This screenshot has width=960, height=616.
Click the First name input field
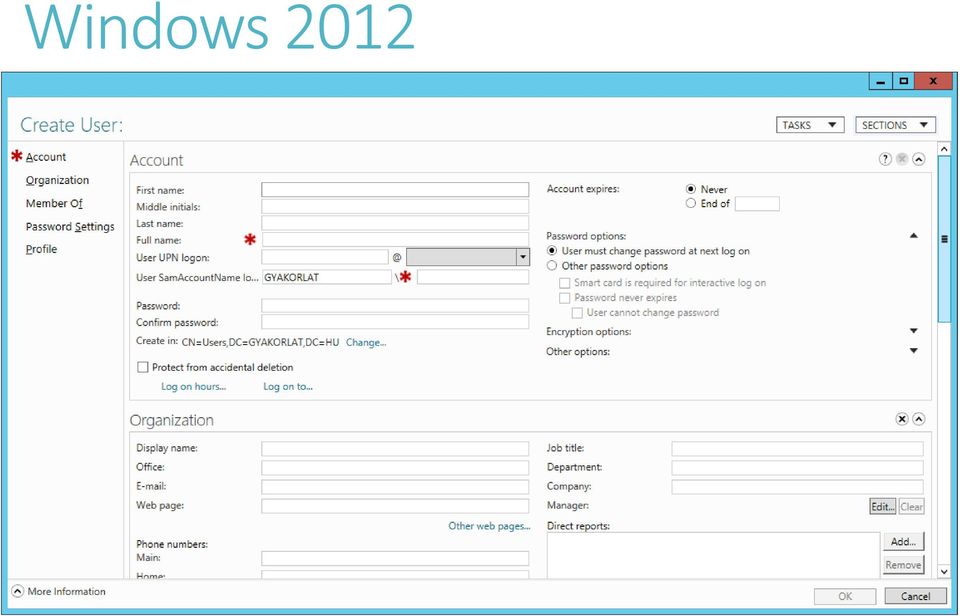(395, 190)
